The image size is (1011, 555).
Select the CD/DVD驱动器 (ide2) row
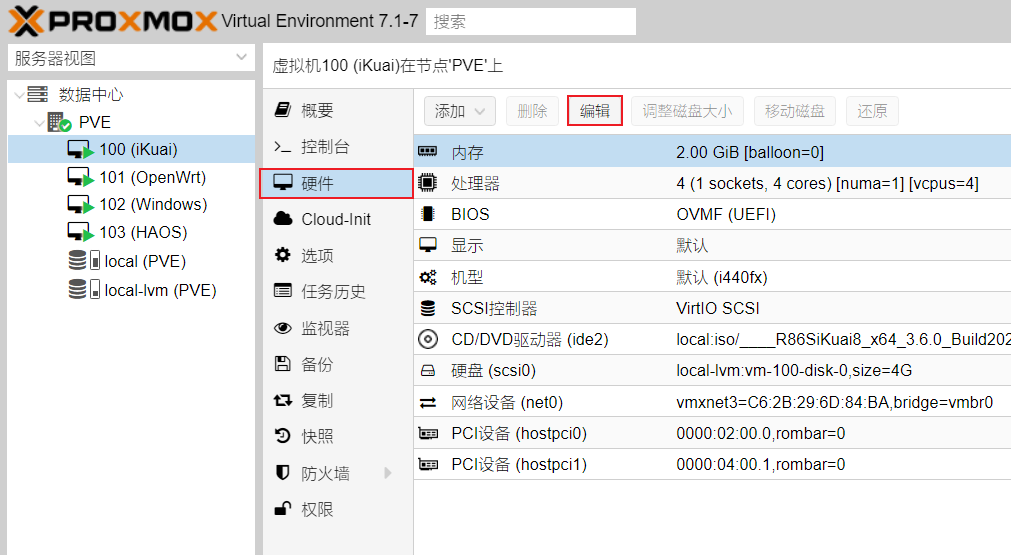click(712, 339)
